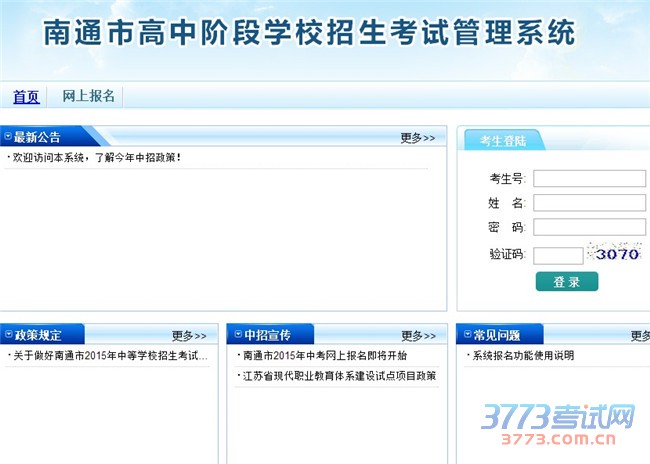Open the 系统报名功能使用说明 help link
This screenshot has width=650, height=464.
pos(523,356)
